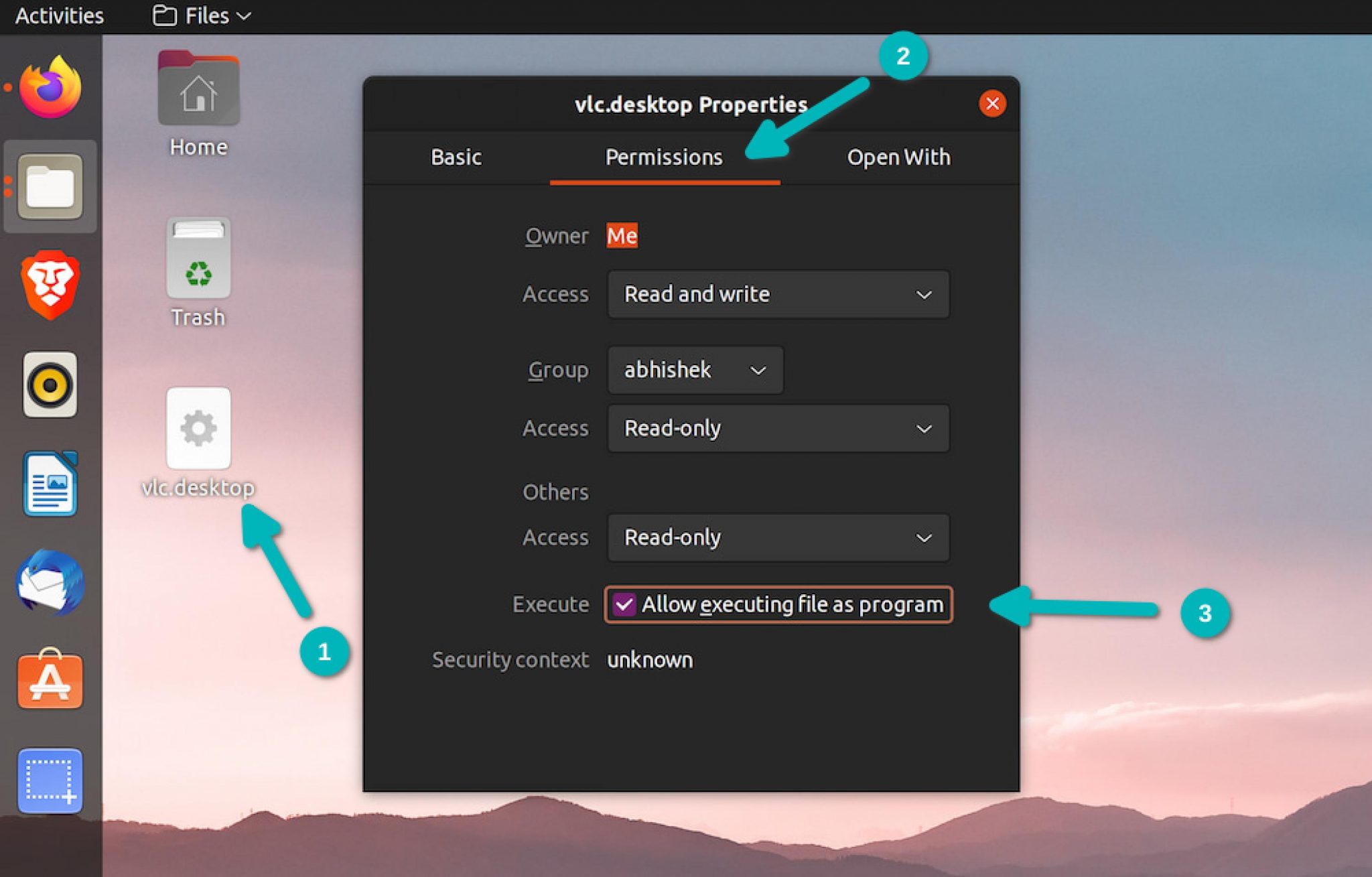Open the Owner Access dropdown
This screenshot has height=877, width=1372.
click(x=777, y=294)
